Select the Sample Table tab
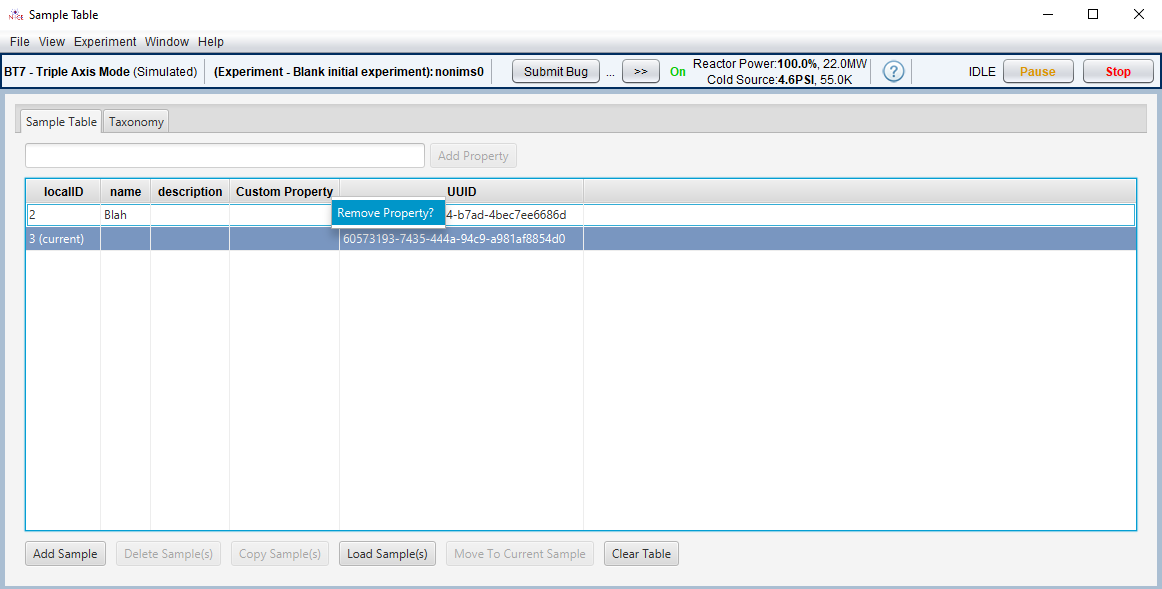1162x589 pixels. pos(61,122)
